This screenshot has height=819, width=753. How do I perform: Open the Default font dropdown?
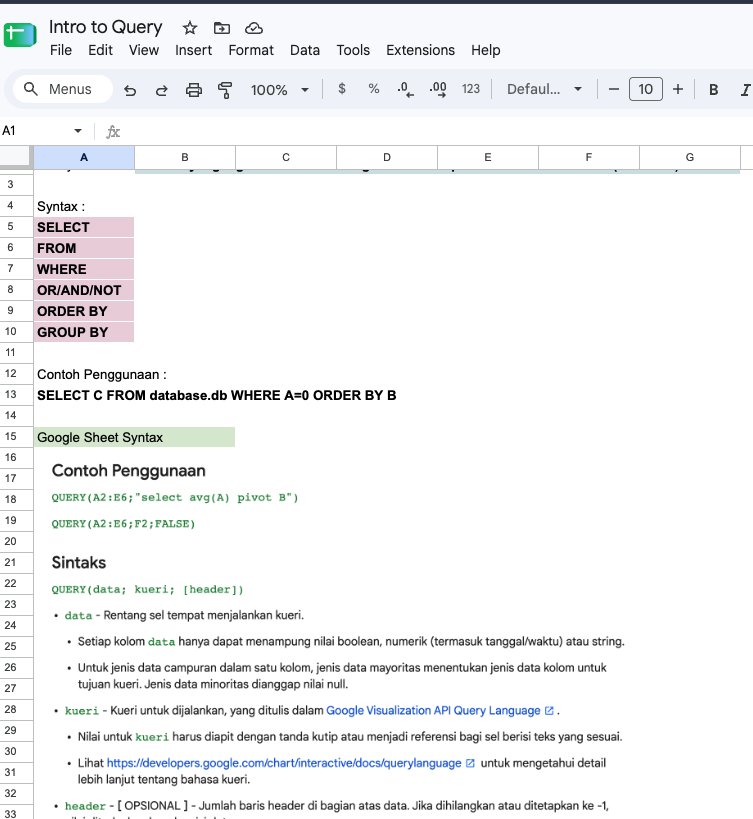tap(544, 89)
